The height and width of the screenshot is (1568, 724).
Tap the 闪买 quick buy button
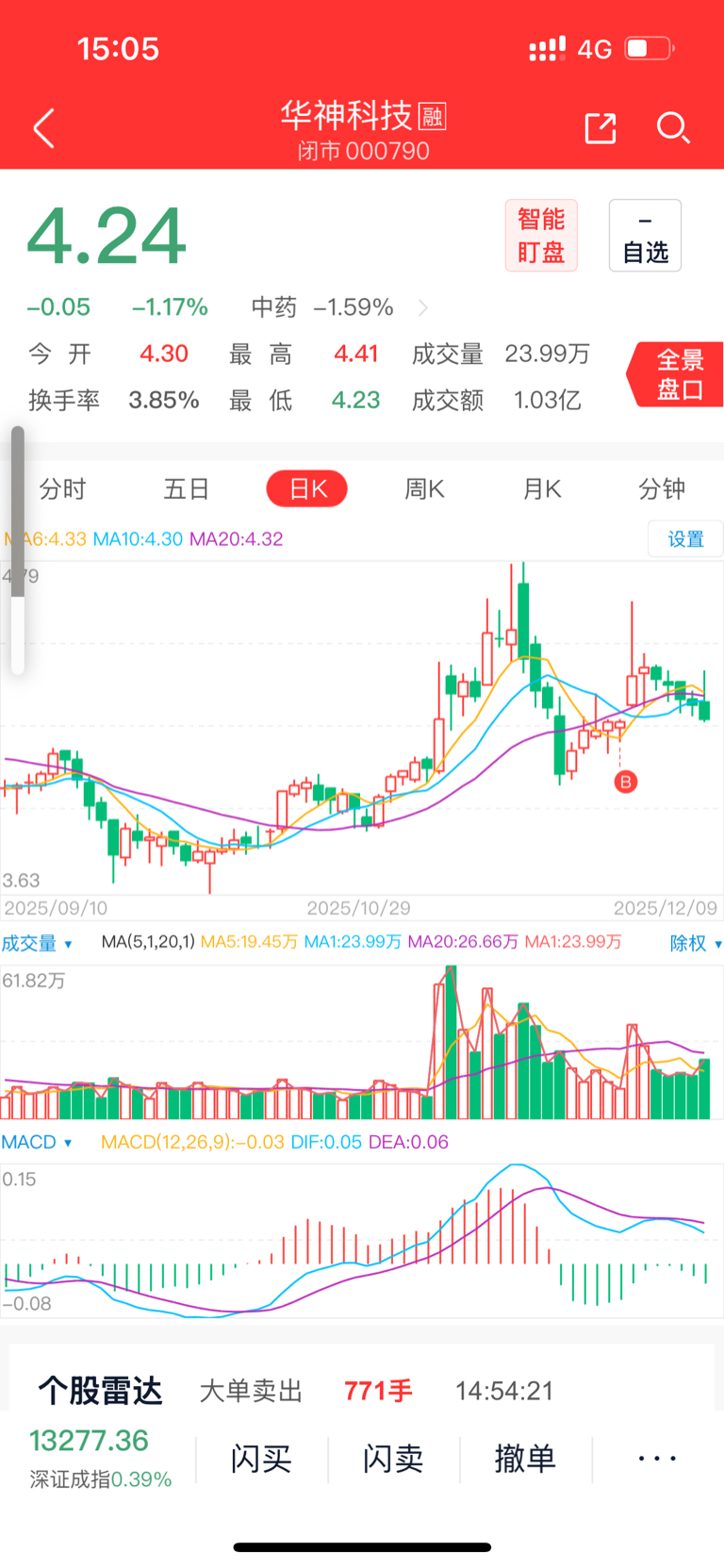(261, 1459)
